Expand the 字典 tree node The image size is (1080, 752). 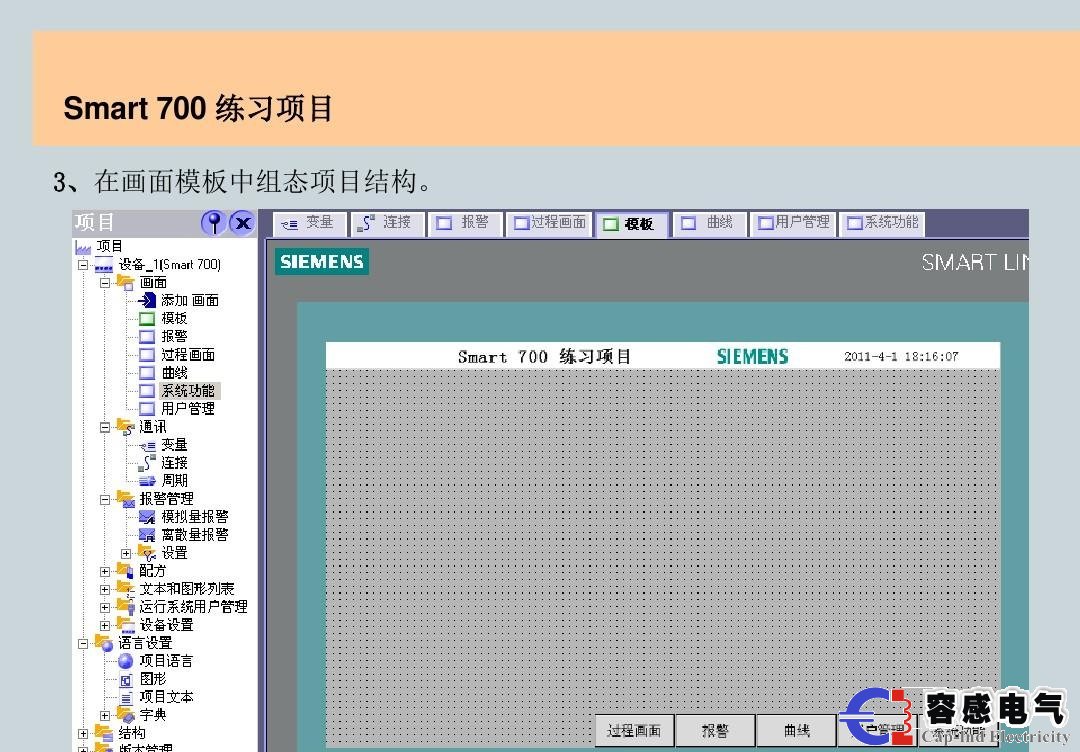(x=105, y=716)
